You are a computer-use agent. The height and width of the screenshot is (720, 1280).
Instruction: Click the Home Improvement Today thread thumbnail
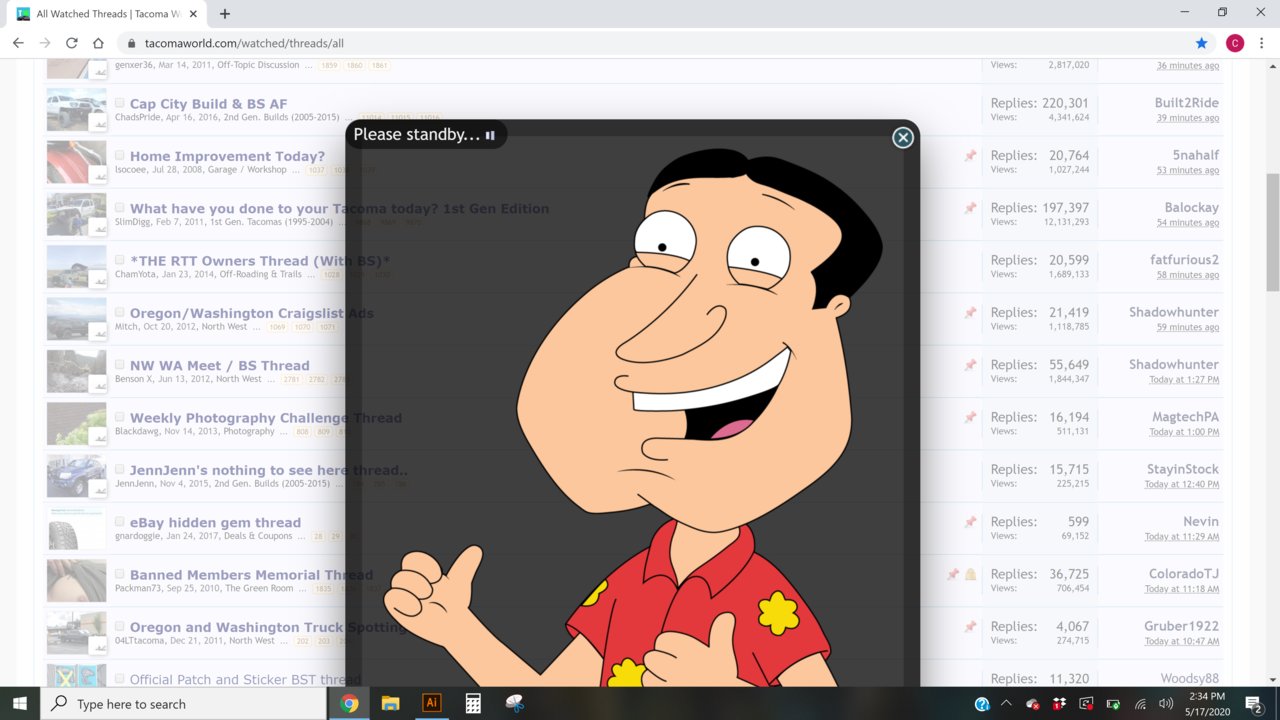tap(76, 161)
